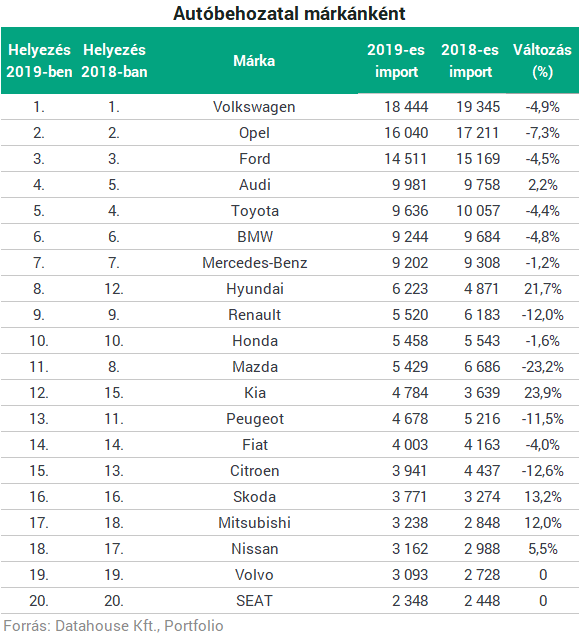579x640 pixels.
Task: Select the Peugeot brand cell
Action: click(x=255, y=419)
